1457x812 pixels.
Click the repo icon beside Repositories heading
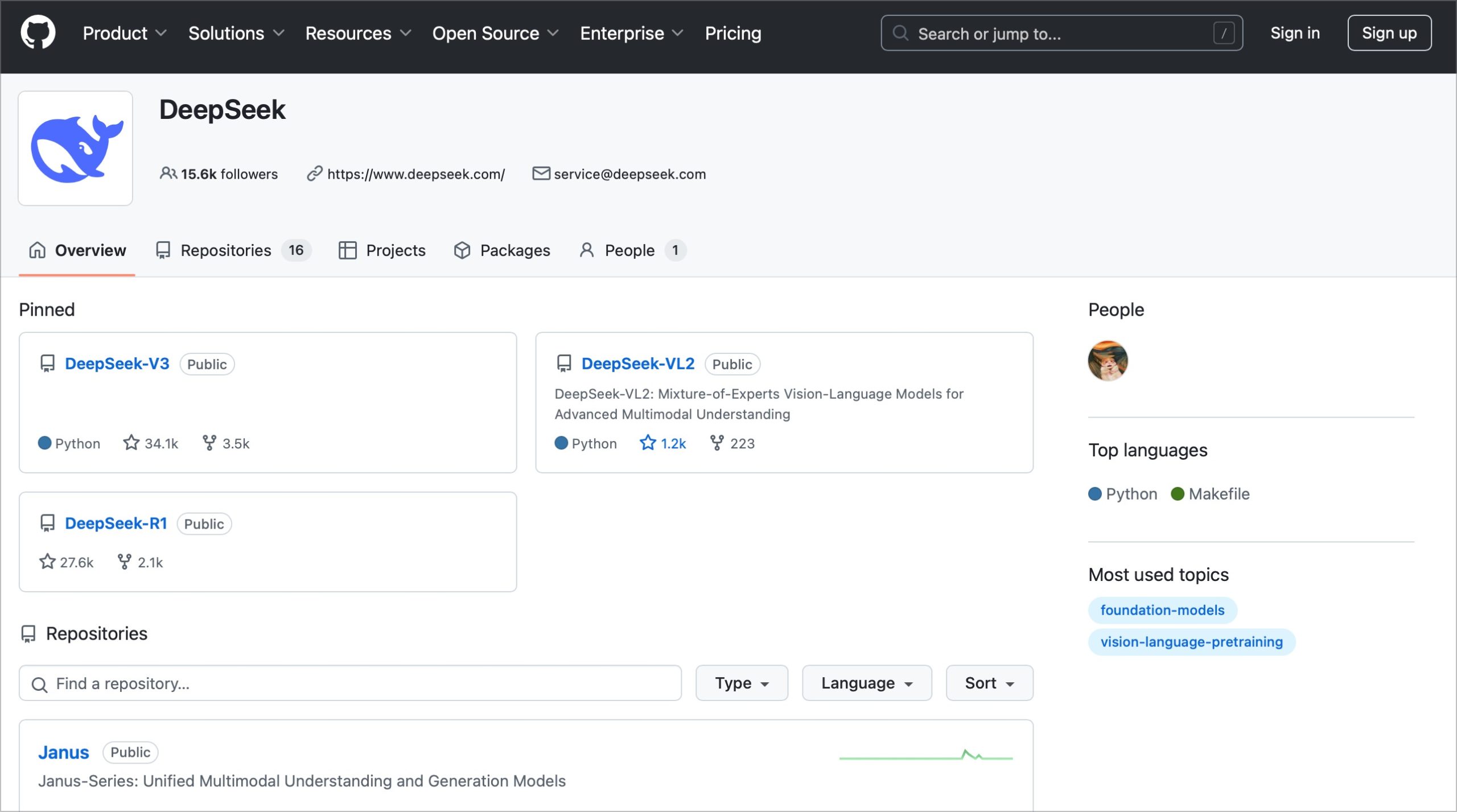point(28,633)
